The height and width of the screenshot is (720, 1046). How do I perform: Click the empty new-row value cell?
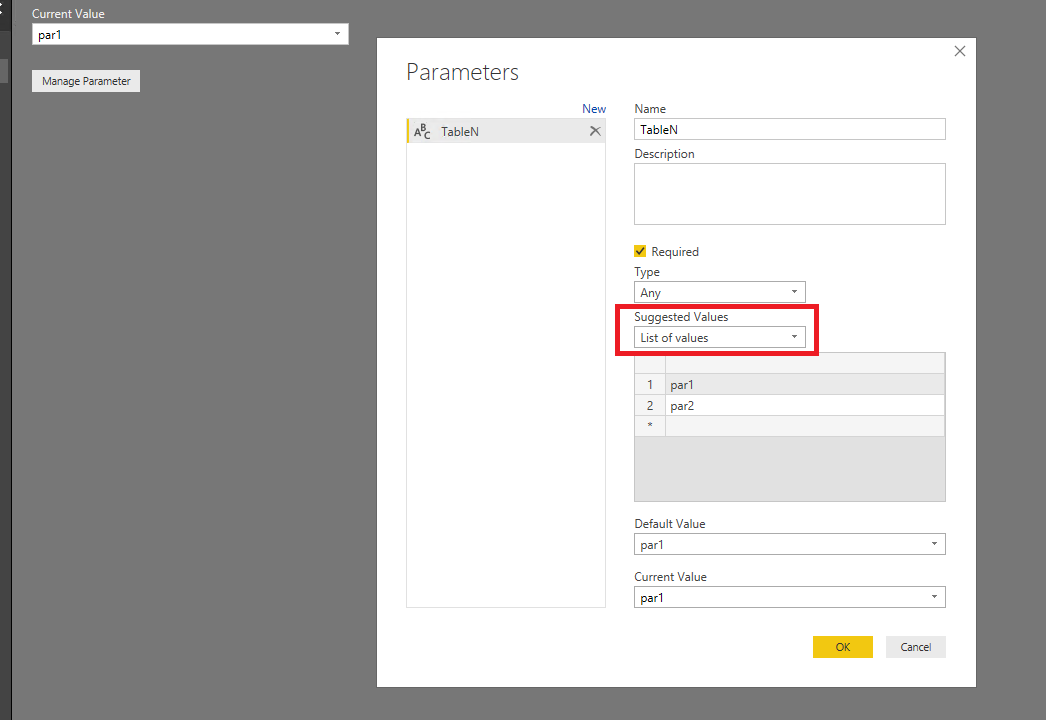coord(805,426)
